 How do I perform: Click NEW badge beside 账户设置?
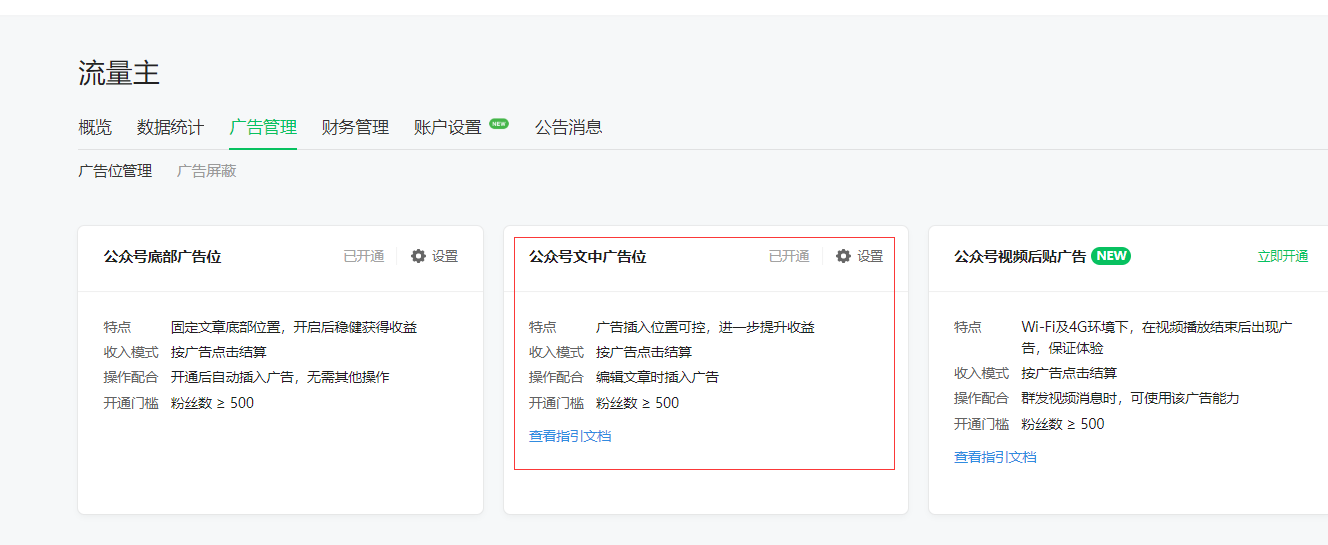(x=499, y=124)
